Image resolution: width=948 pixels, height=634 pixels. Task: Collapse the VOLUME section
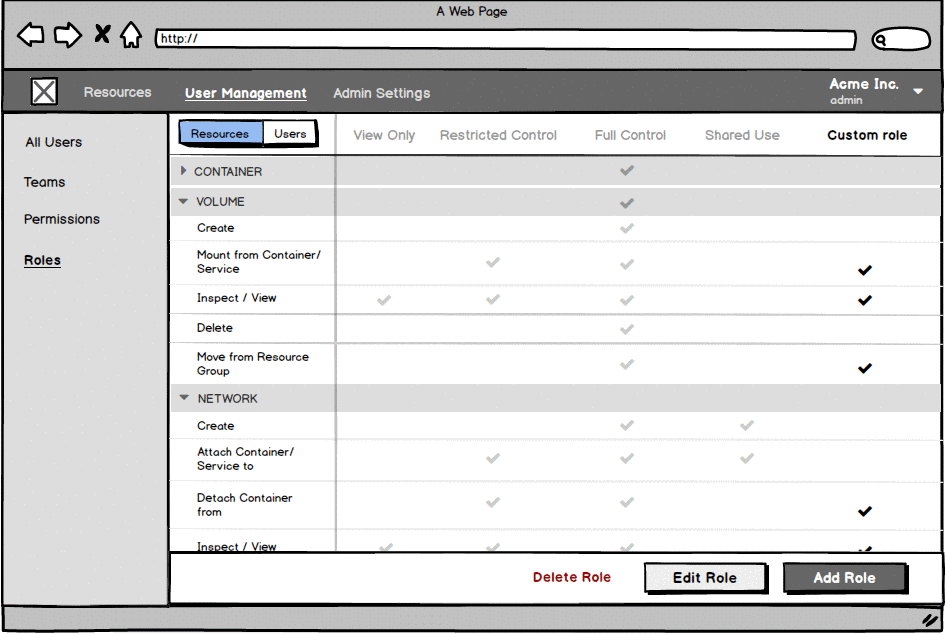pyautogui.click(x=183, y=201)
